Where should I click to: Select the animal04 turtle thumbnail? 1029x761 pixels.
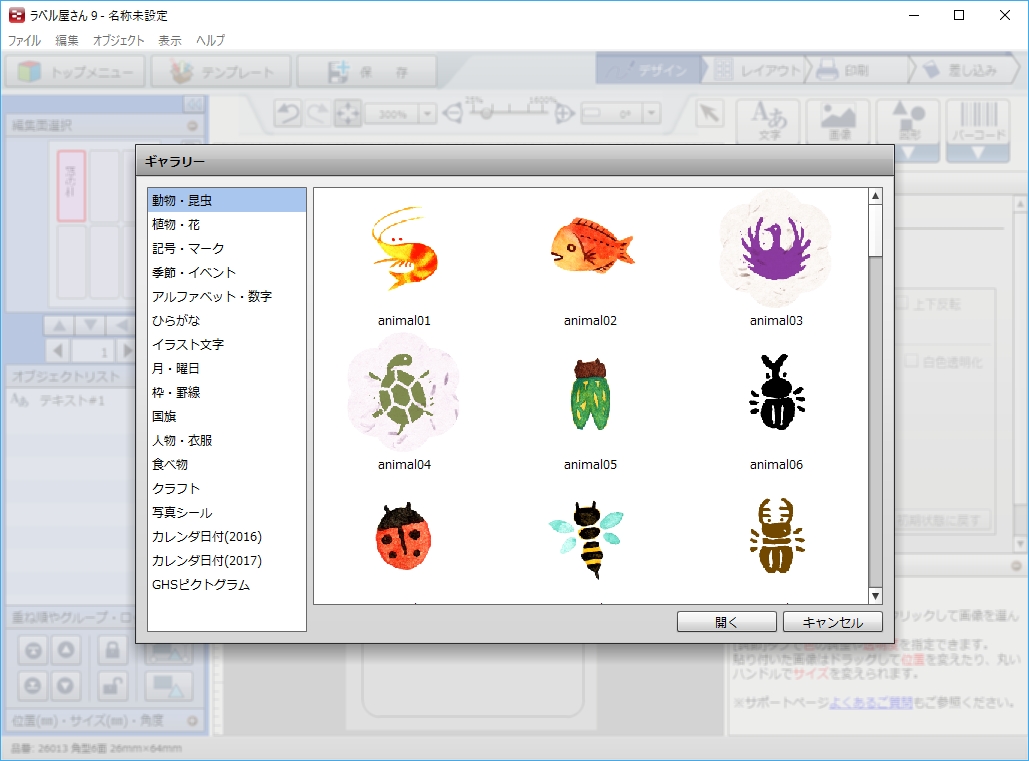(x=402, y=393)
